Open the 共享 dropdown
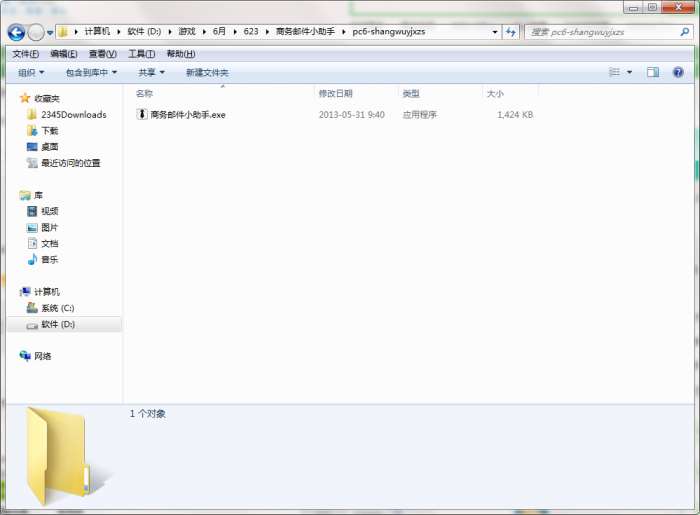This screenshot has height=515, width=700. (151, 72)
